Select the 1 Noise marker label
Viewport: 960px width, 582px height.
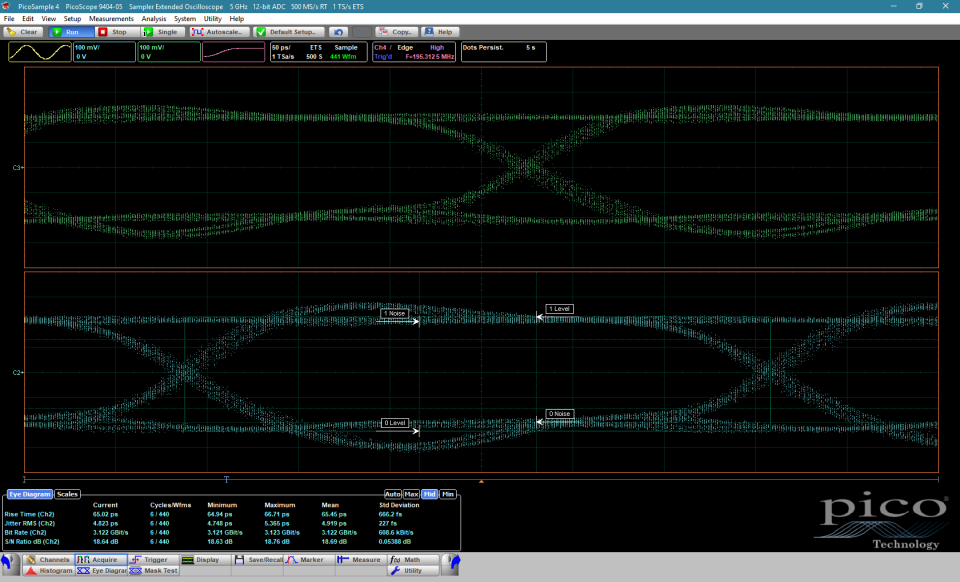394,313
